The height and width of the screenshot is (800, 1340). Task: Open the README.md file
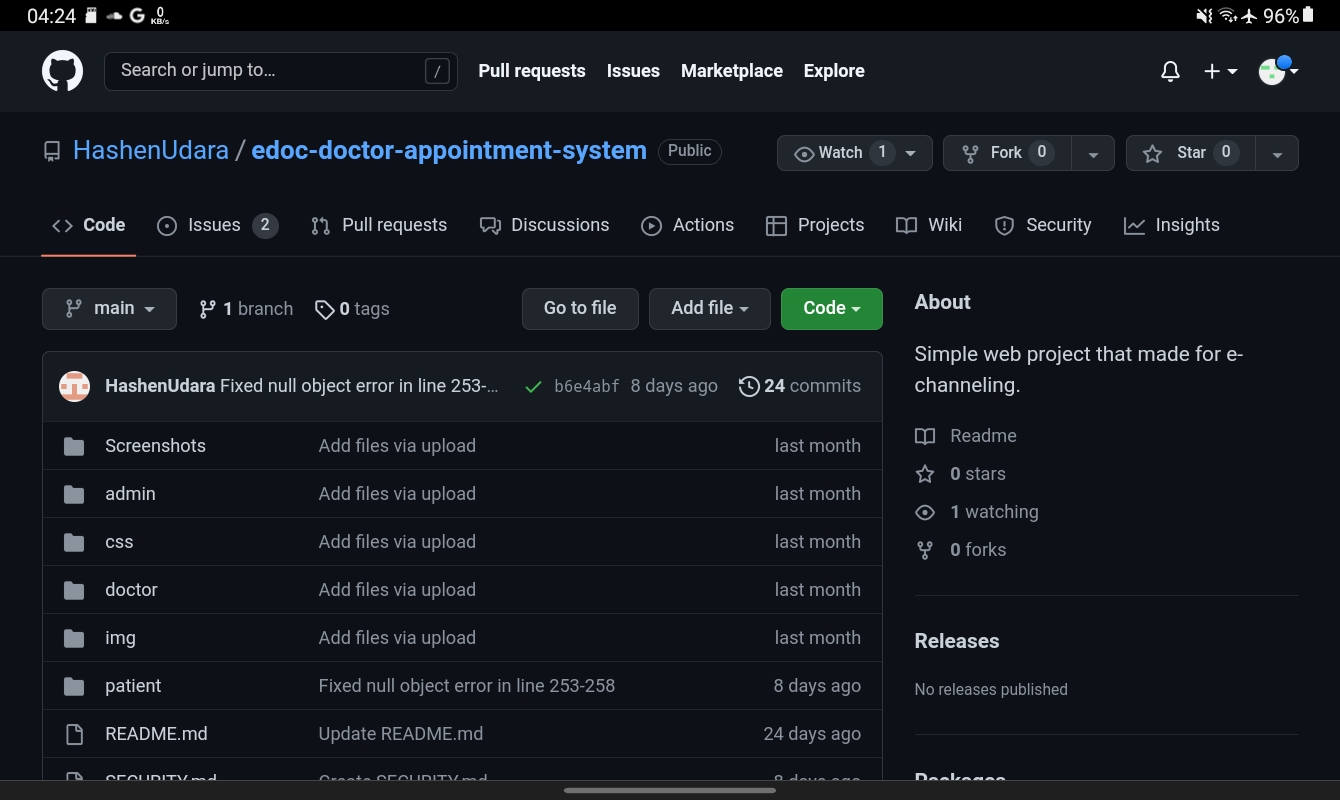(156, 734)
